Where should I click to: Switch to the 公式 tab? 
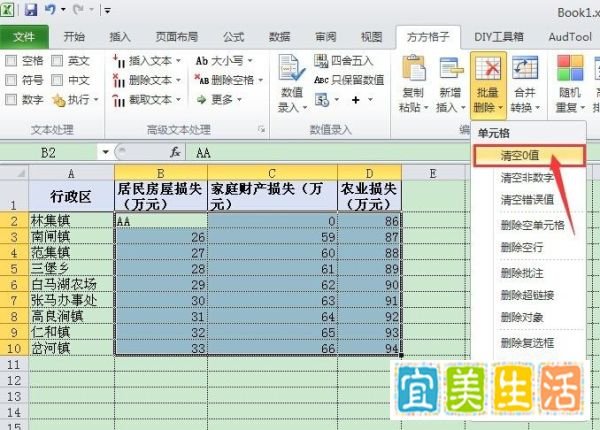point(233,37)
